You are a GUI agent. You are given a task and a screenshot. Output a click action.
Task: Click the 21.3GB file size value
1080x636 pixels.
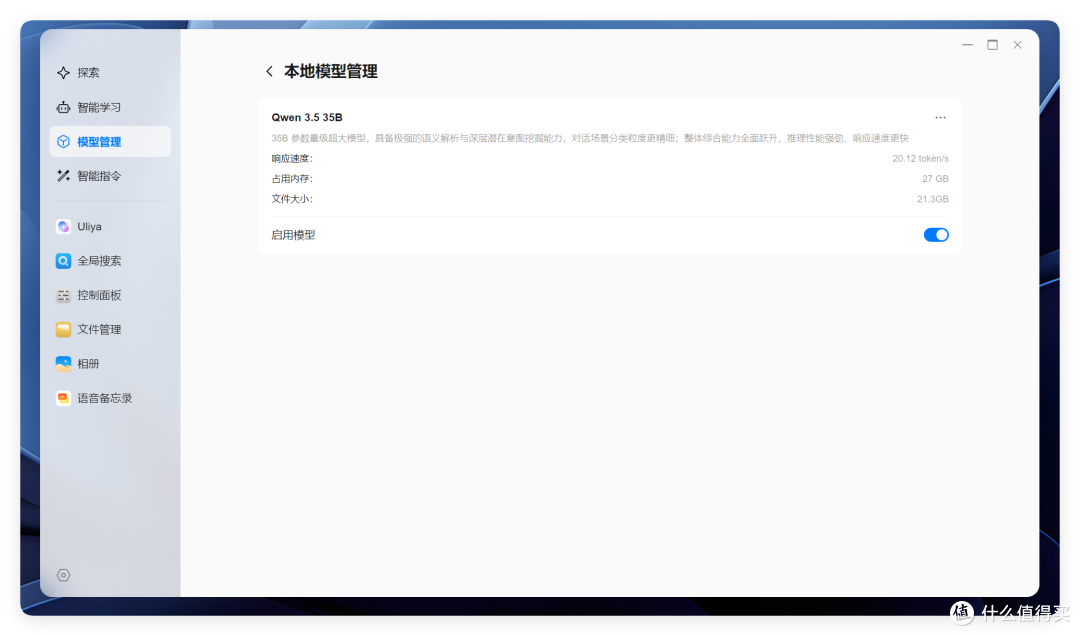pyautogui.click(x=933, y=198)
